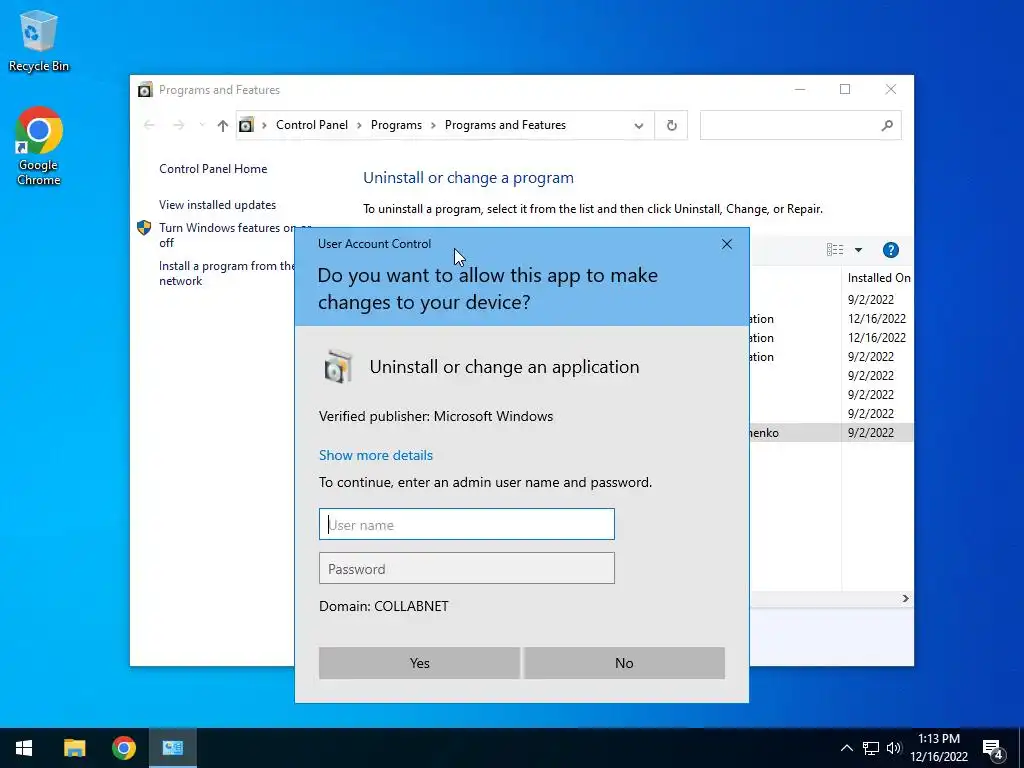The width and height of the screenshot is (1024, 768).
Task: Click the shield icon beside Turn Windows features
Action: (x=144, y=228)
